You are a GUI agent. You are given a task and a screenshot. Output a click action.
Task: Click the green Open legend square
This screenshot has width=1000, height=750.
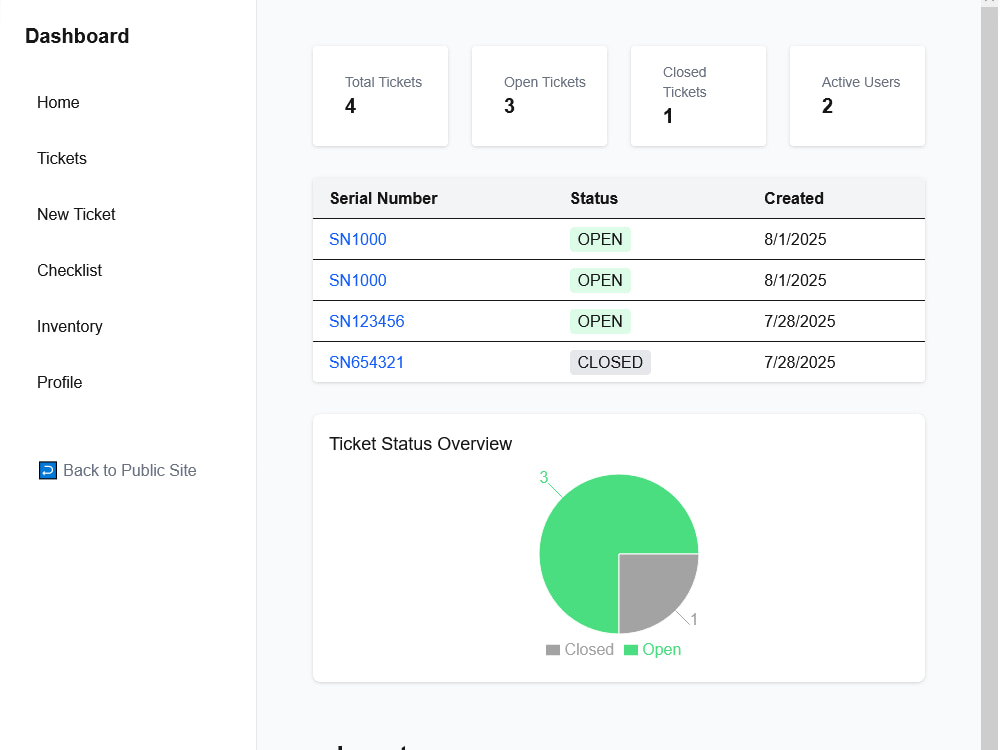631,650
